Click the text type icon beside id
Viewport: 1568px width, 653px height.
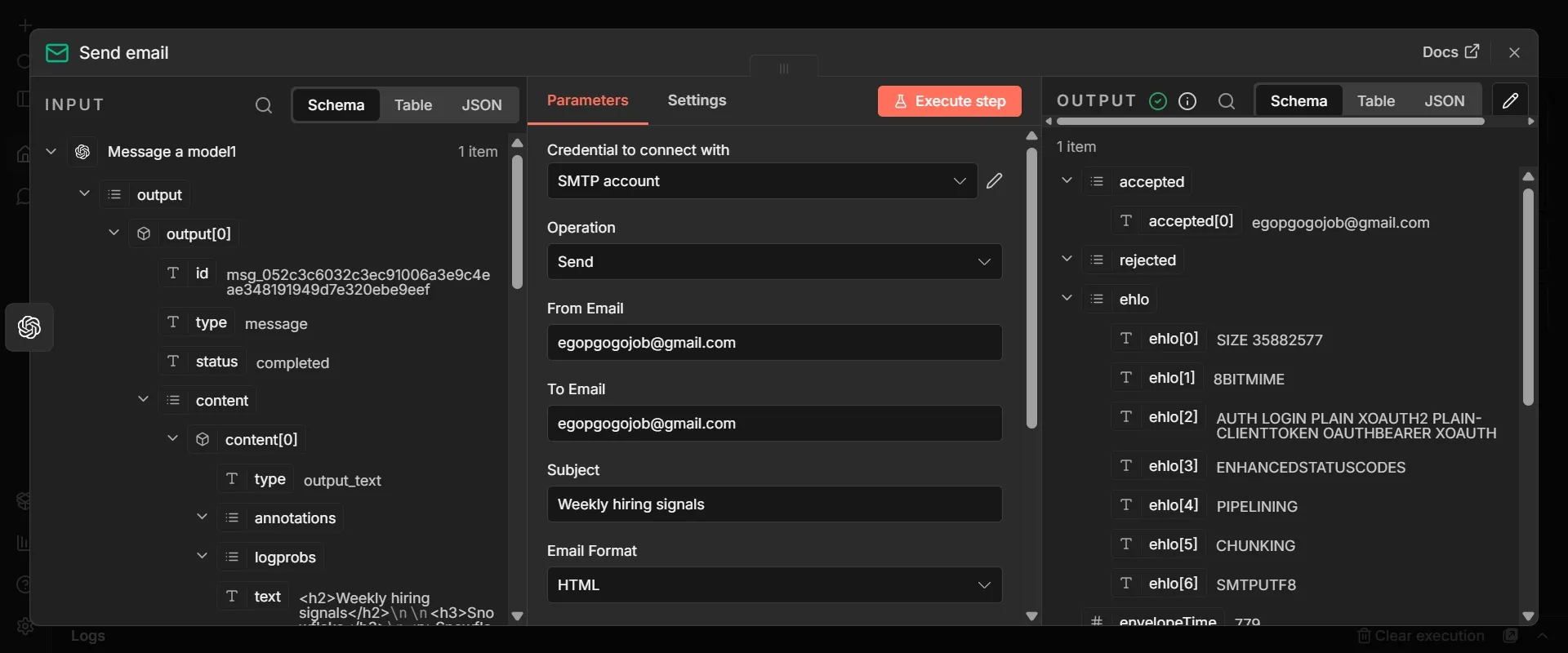[173, 273]
